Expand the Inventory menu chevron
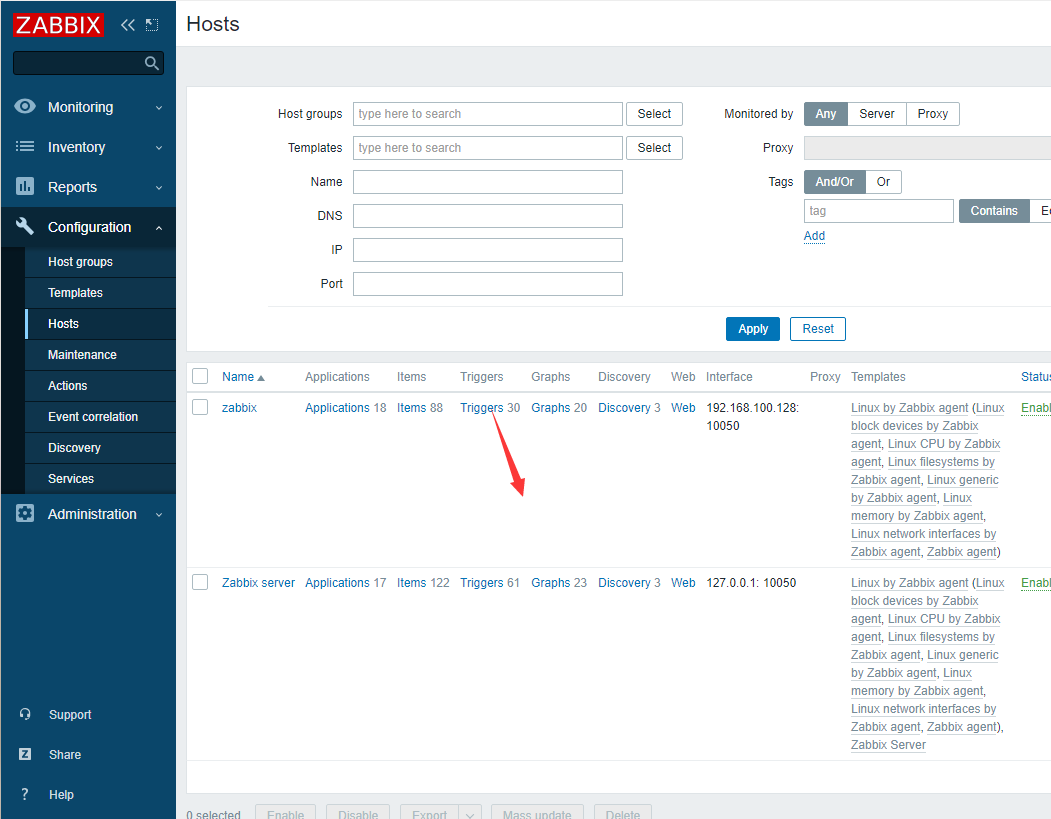This screenshot has width=1051, height=819. [159, 147]
